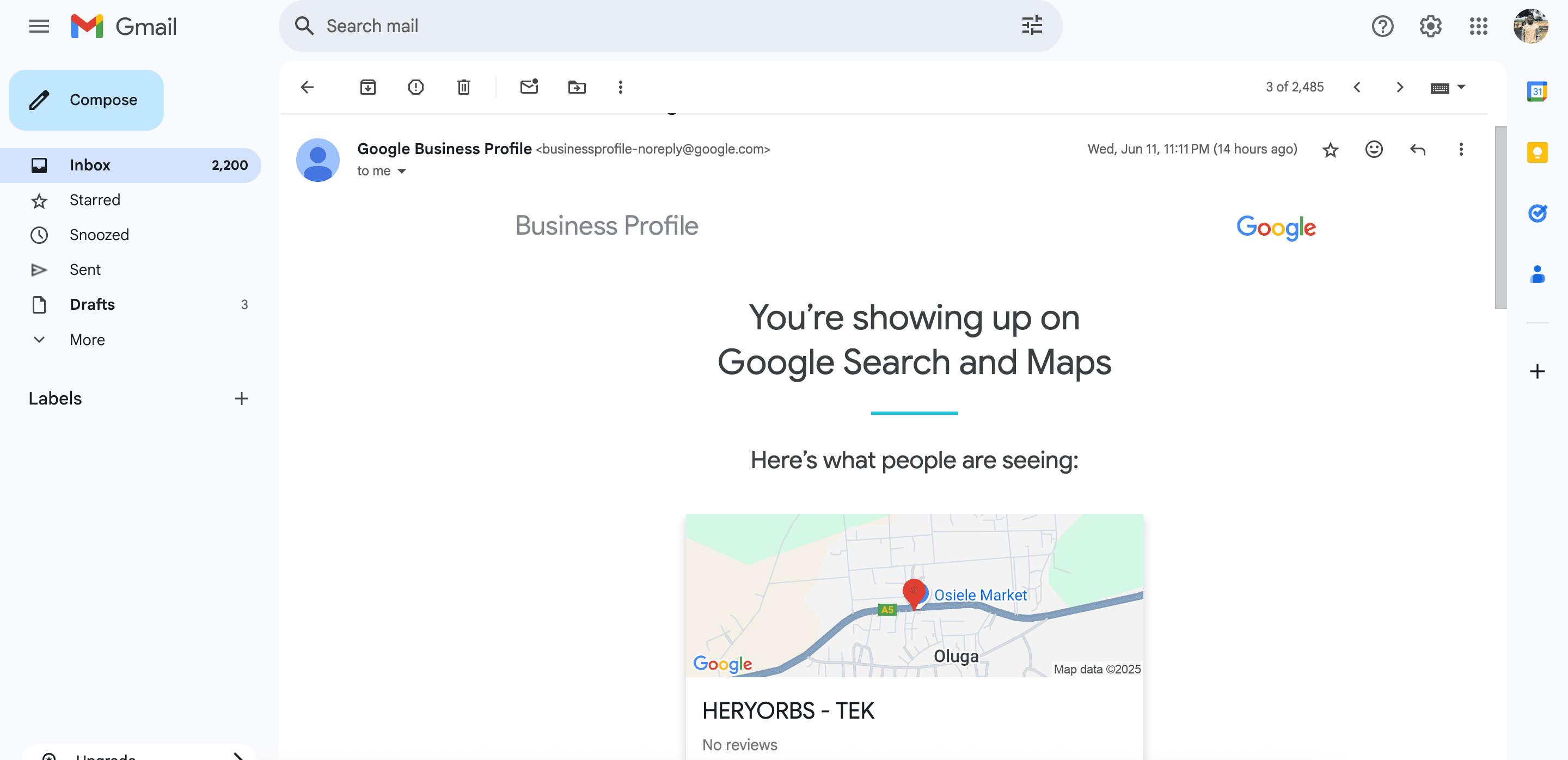Expand More in the sidebar
This screenshot has width=1568, height=760.
tap(87, 340)
